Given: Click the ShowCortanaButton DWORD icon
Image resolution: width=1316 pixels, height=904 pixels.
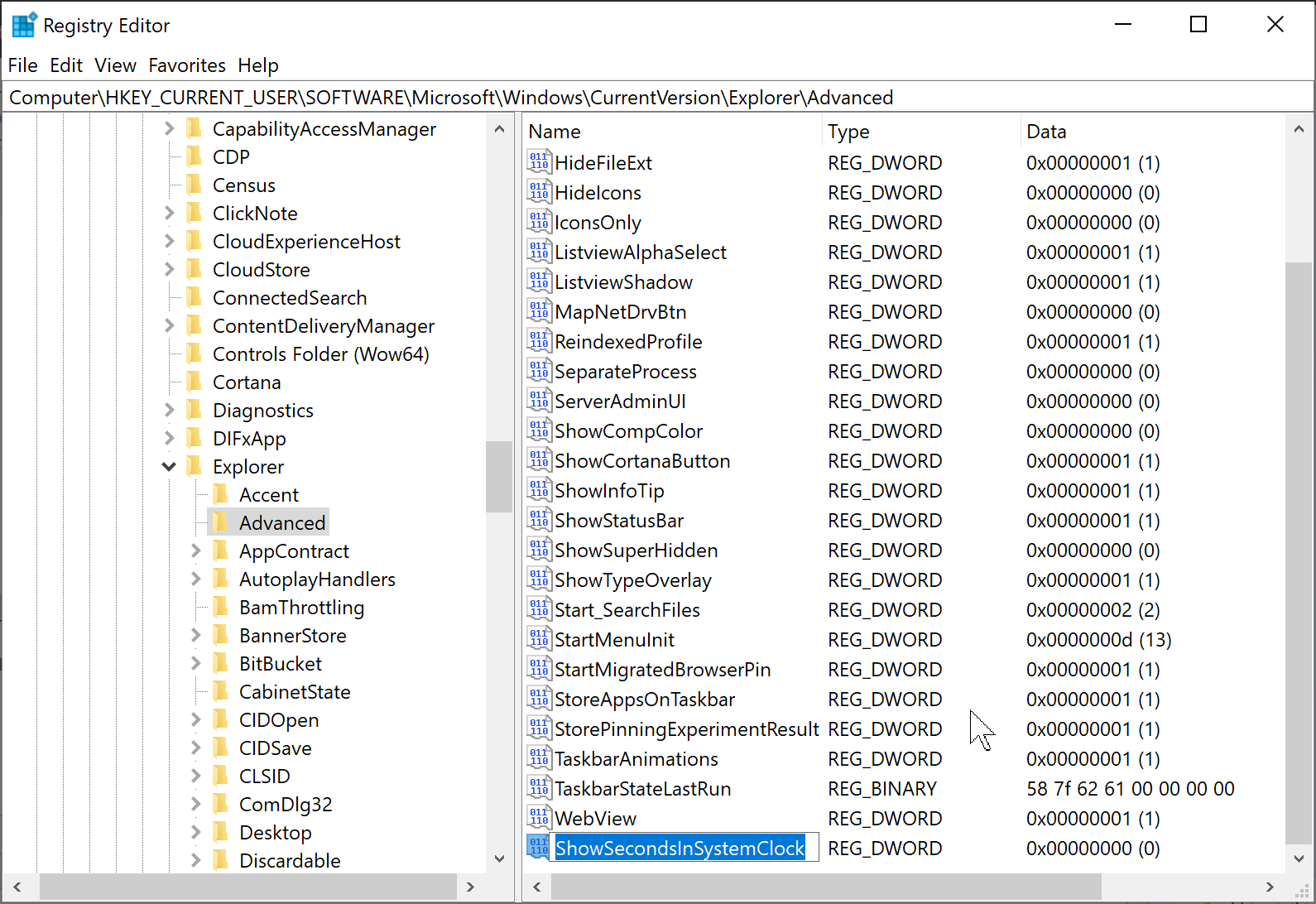Looking at the screenshot, I should tap(539, 460).
